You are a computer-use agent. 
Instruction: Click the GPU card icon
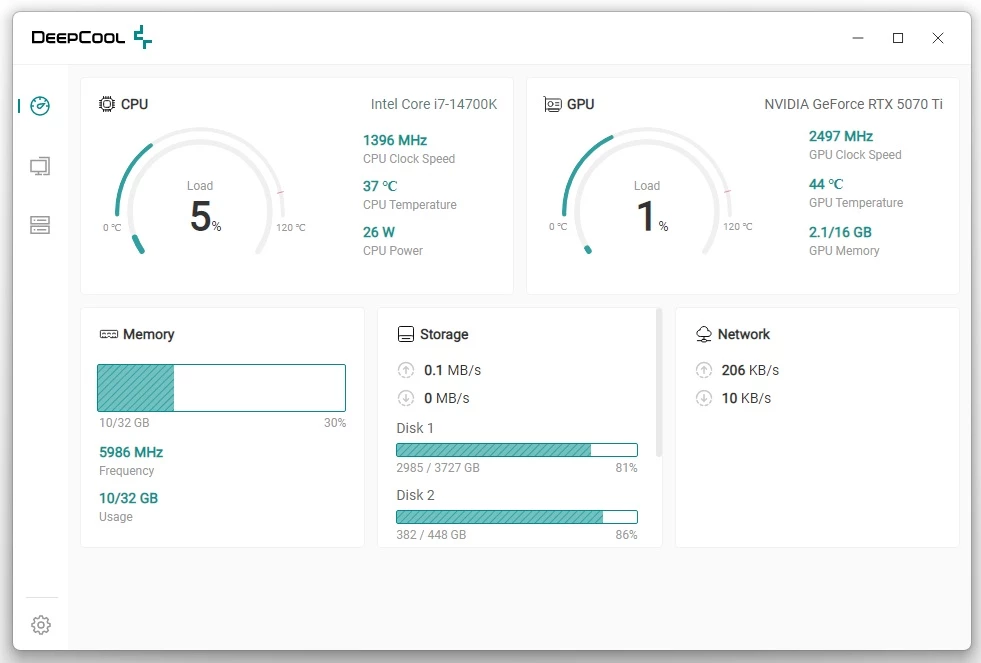click(x=552, y=104)
